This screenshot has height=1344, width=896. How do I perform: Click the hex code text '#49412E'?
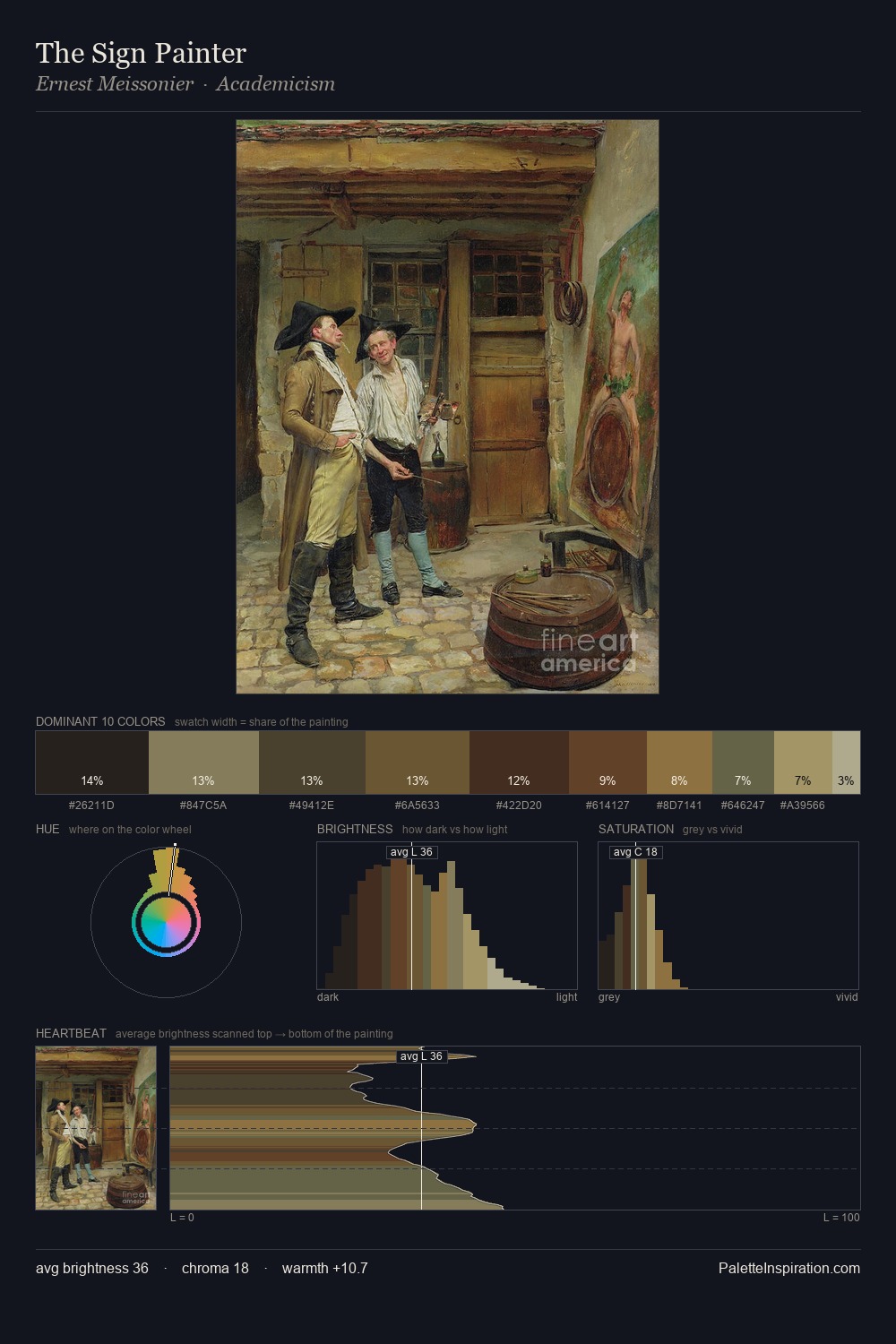click(312, 805)
